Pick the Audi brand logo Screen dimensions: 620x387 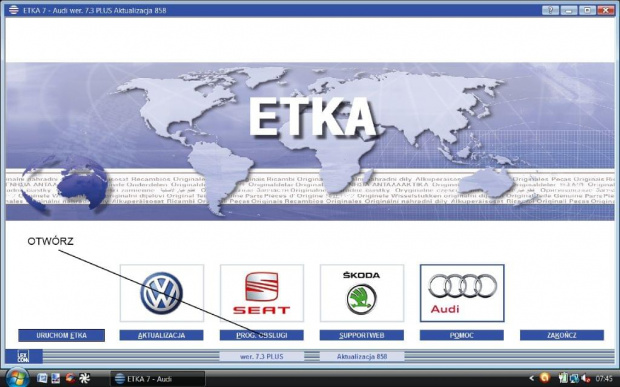click(462, 293)
